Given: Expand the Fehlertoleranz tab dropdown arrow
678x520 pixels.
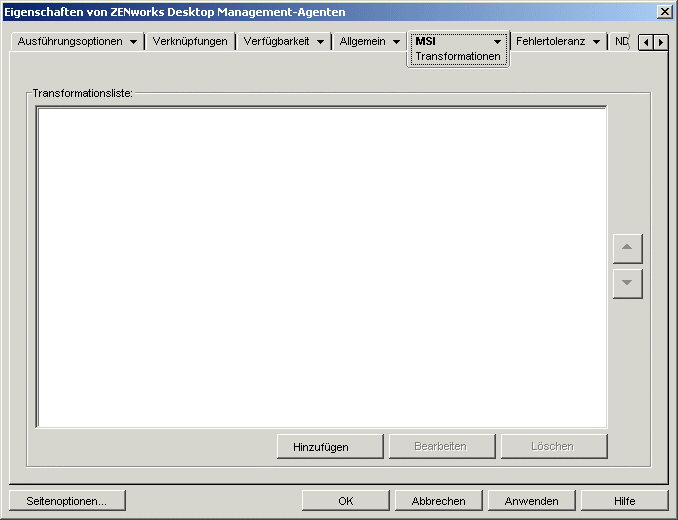Looking at the screenshot, I should pyautogui.click(x=596, y=42).
